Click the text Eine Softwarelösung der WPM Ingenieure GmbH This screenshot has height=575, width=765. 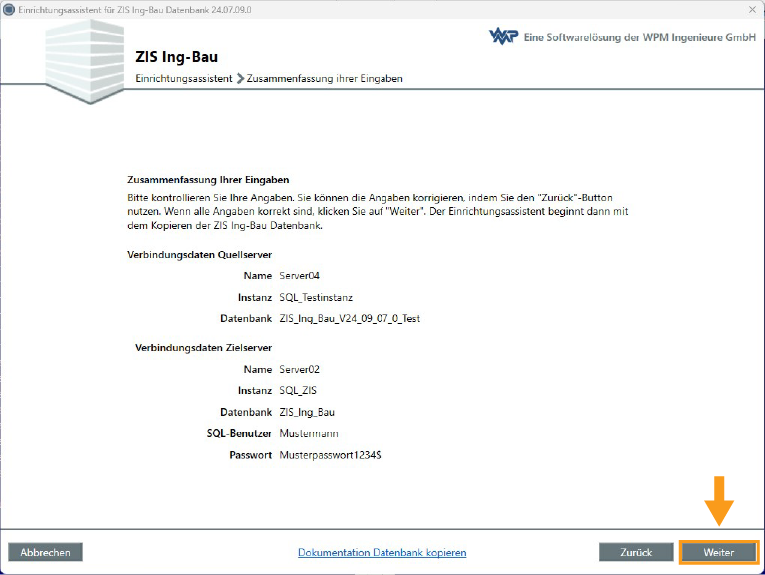[640, 37]
